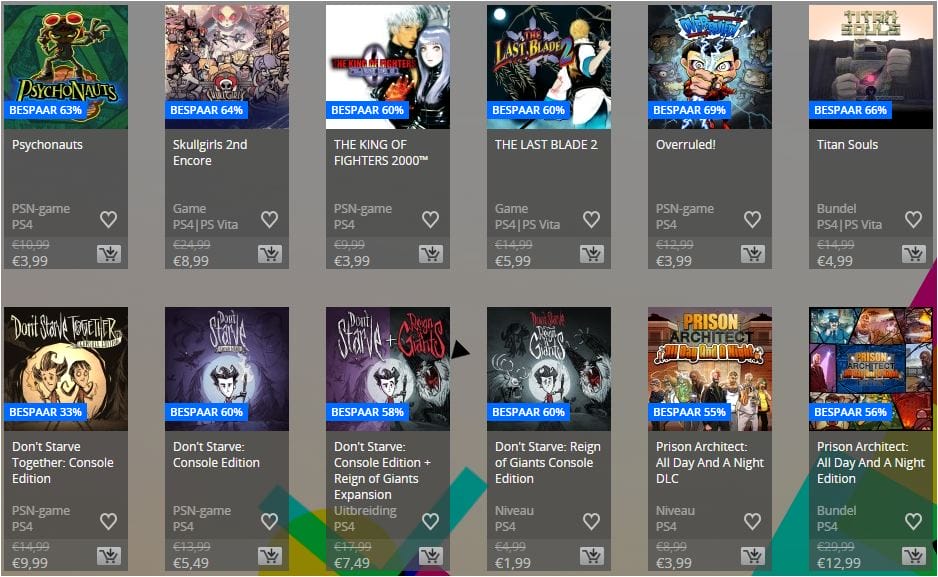Viewport: 938px width, 577px height.
Task: Toggle wishlist heart for Psychonauts
Action: (108, 219)
